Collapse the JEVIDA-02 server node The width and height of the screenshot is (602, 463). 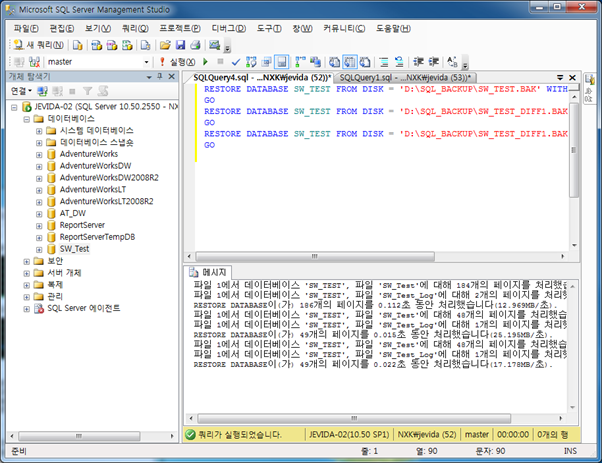click(x=15, y=107)
